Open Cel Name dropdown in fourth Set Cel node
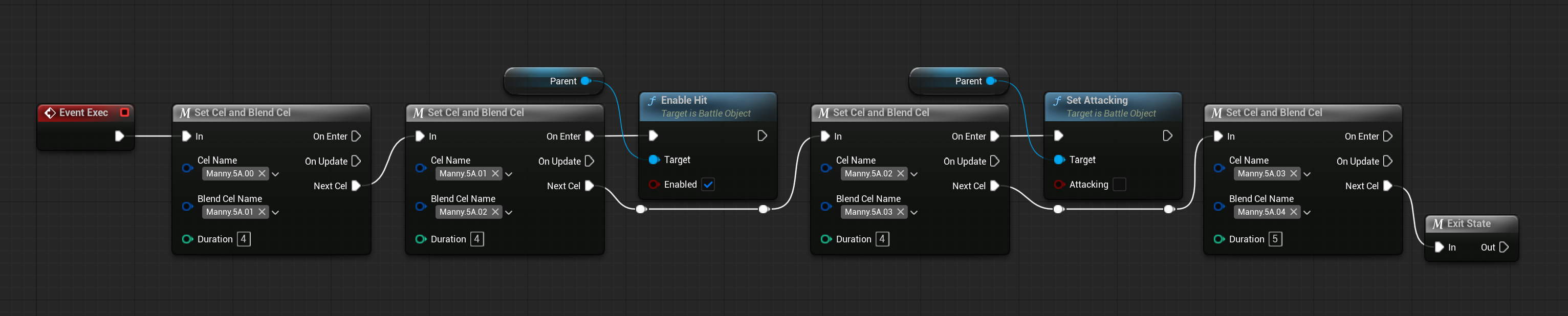 click(x=1308, y=174)
